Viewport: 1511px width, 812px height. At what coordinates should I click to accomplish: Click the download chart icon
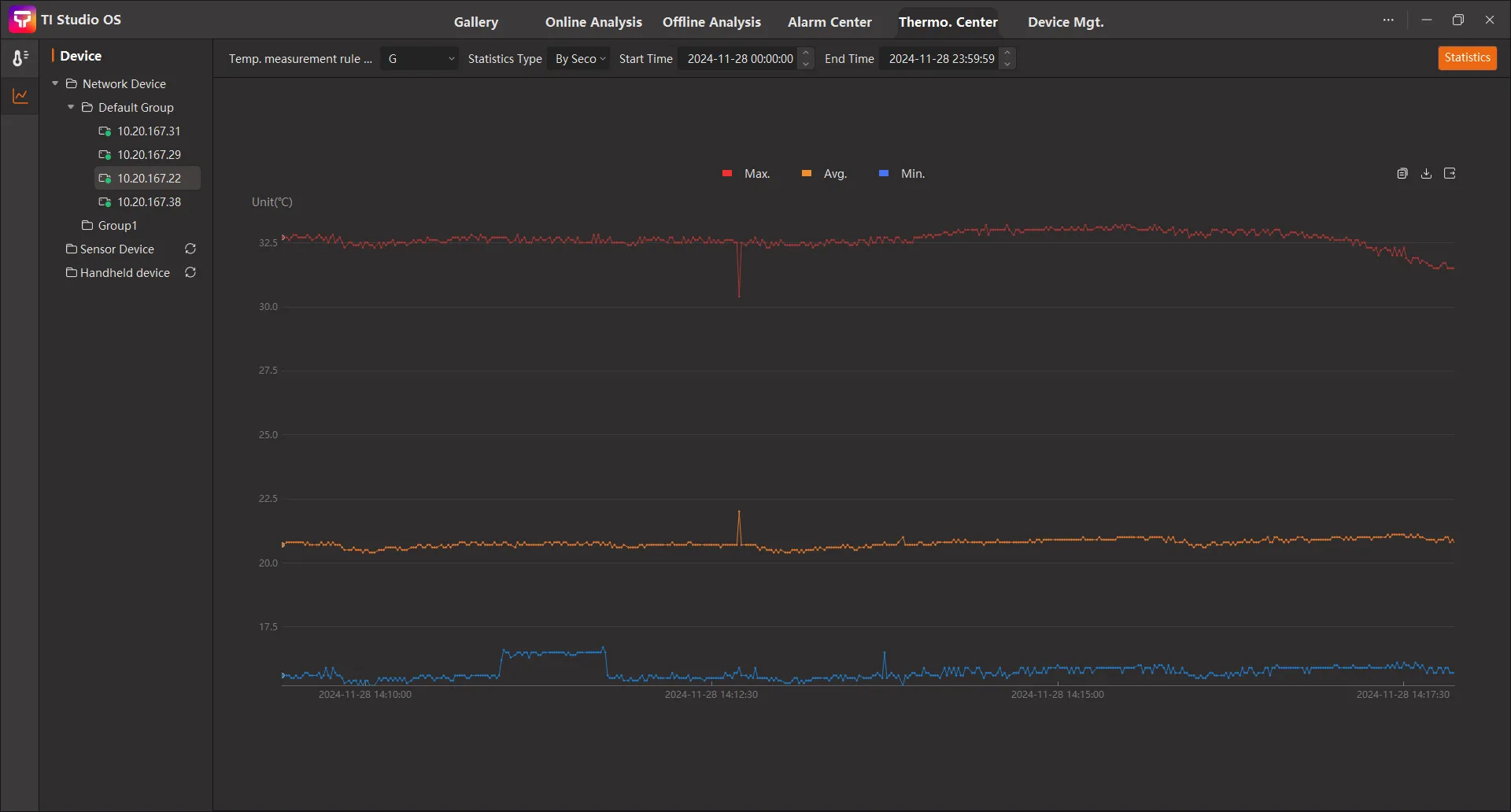point(1426,174)
